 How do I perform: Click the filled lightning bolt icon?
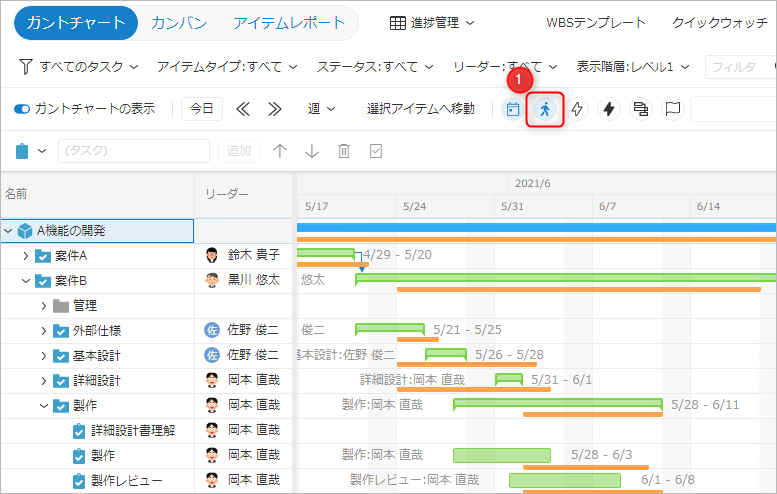(x=608, y=109)
